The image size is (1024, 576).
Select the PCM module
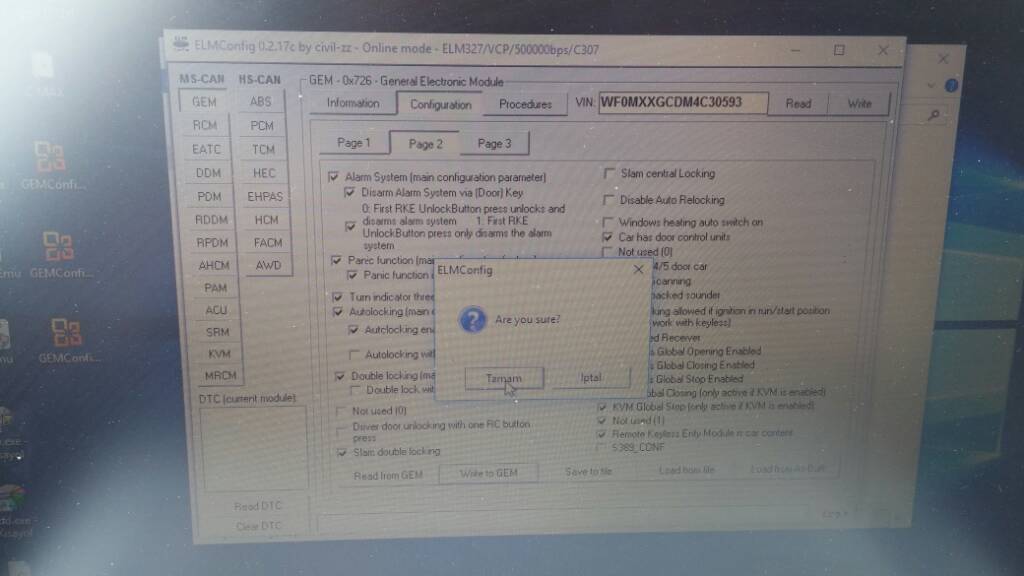point(262,125)
